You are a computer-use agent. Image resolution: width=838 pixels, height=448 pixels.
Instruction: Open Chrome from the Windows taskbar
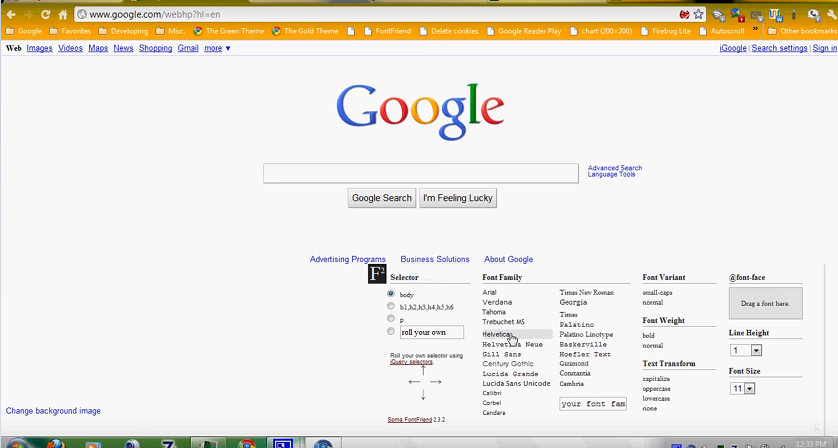coord(247,444)
